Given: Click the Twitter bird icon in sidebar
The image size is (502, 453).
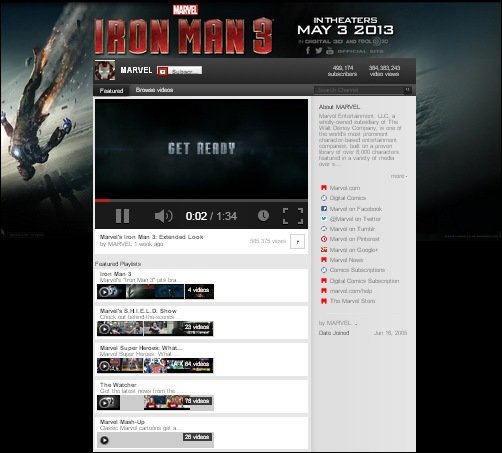Looking at the screenshot, I should pos(324,219).
